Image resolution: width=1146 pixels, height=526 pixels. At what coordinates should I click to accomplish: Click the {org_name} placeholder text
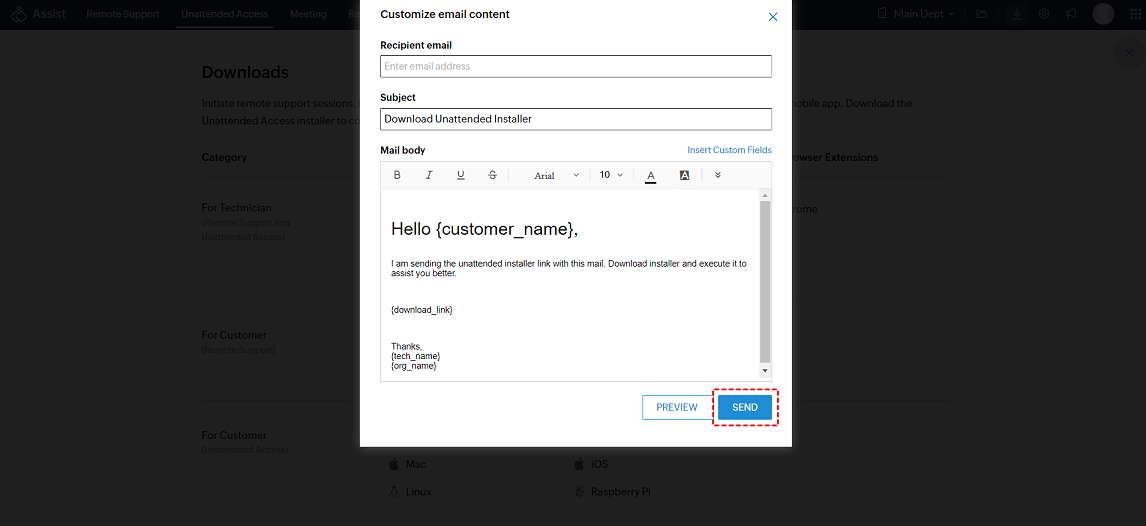[414, 365]
